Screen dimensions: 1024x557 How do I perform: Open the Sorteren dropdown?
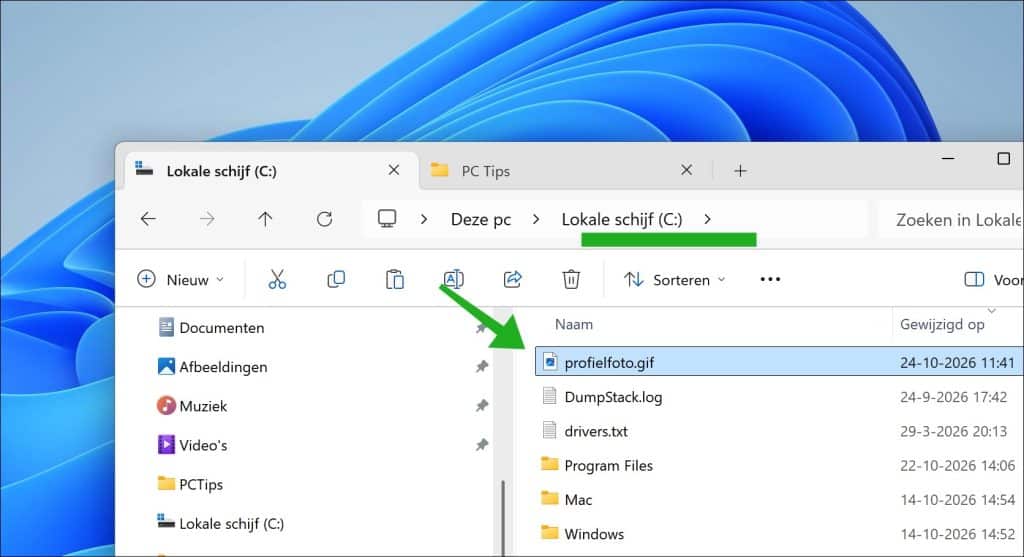[675, 279]
